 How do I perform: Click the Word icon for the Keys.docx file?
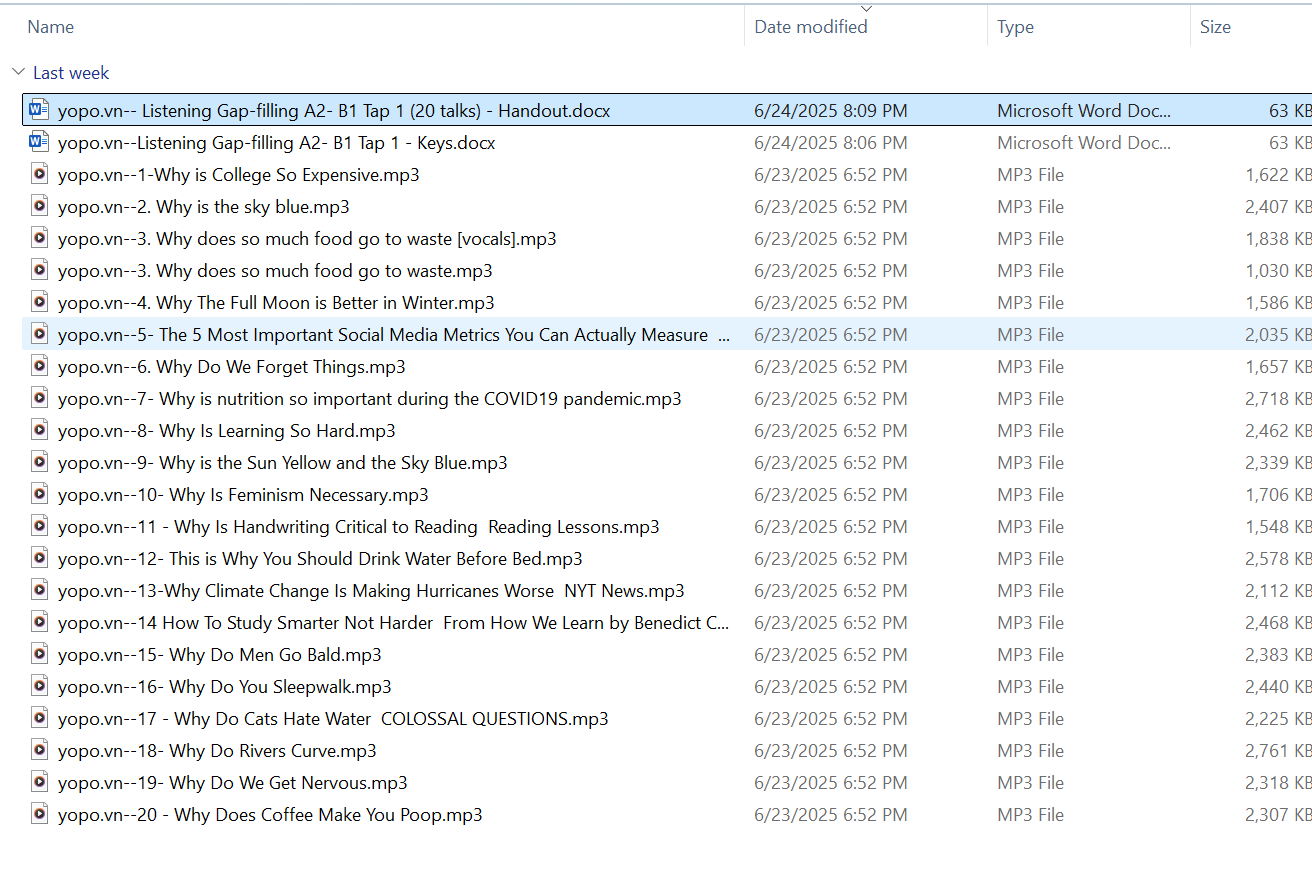(x=39, y=142)
